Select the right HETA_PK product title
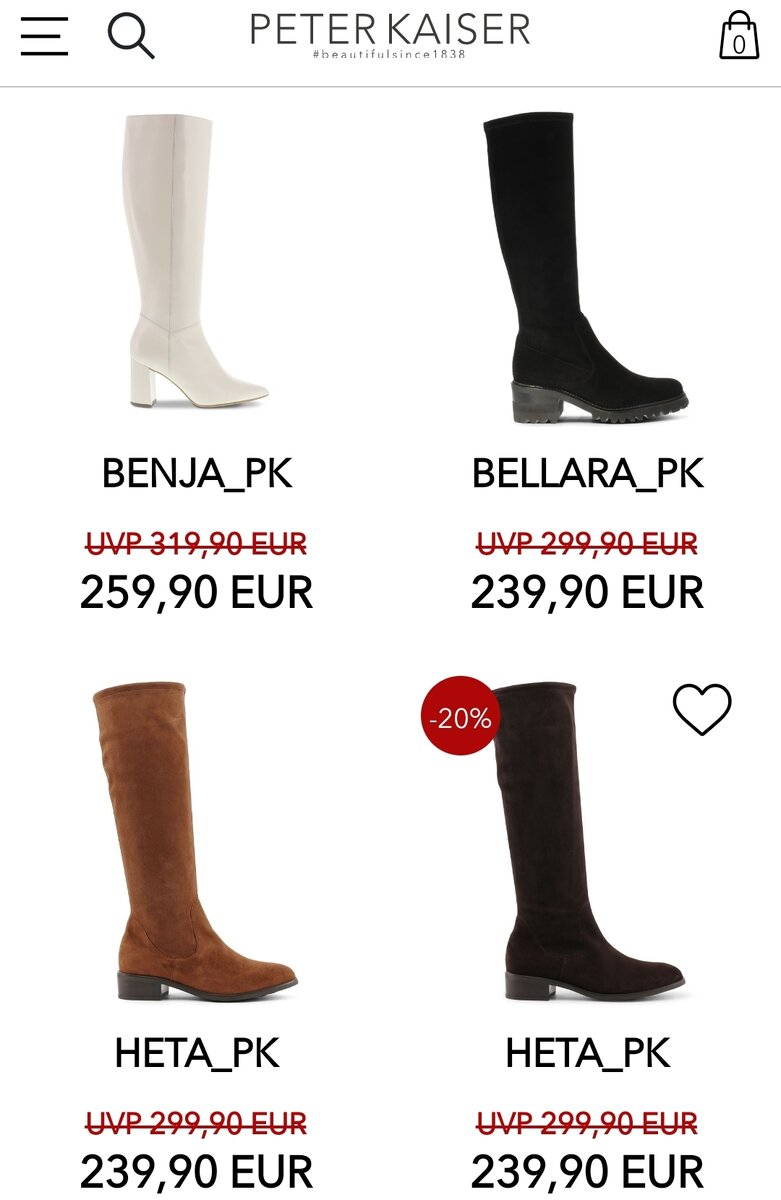The width and height of the screenshot is (781, 1200). pos(588,1053)
